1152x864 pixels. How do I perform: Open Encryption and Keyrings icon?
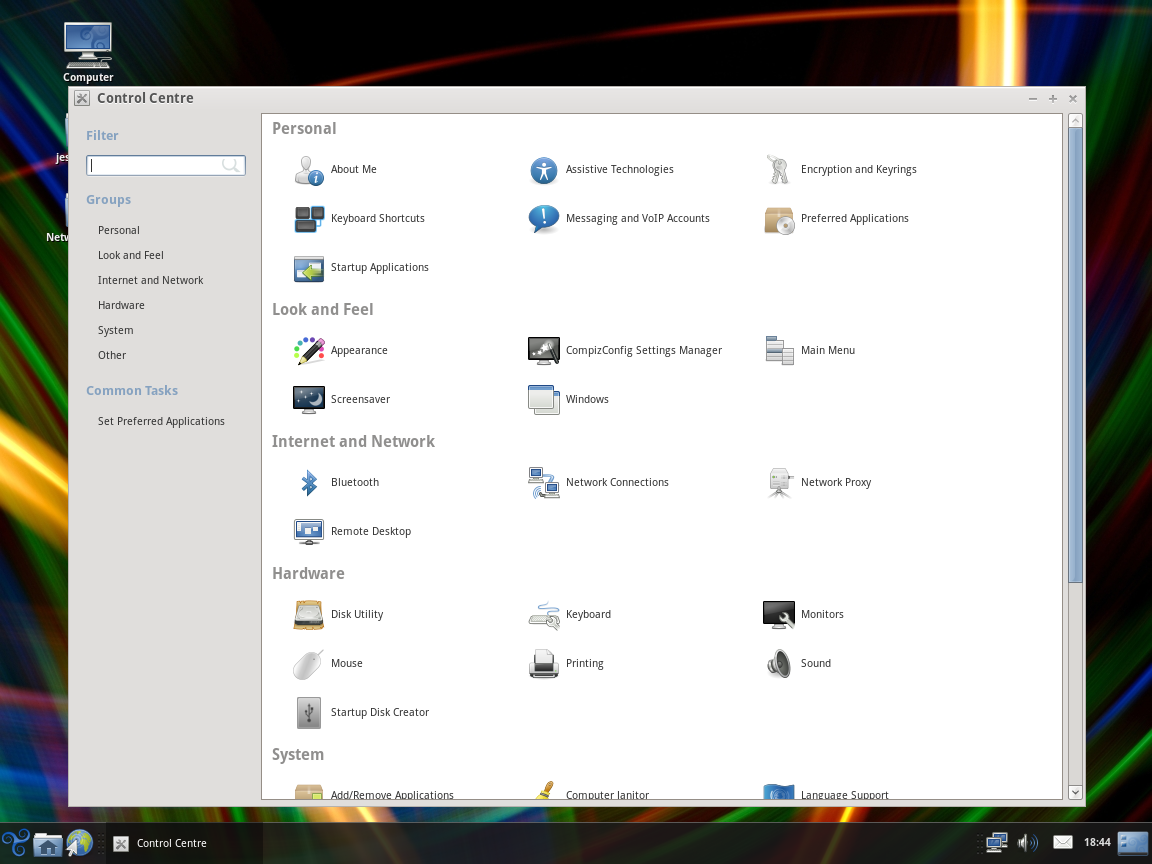(778, 170)
